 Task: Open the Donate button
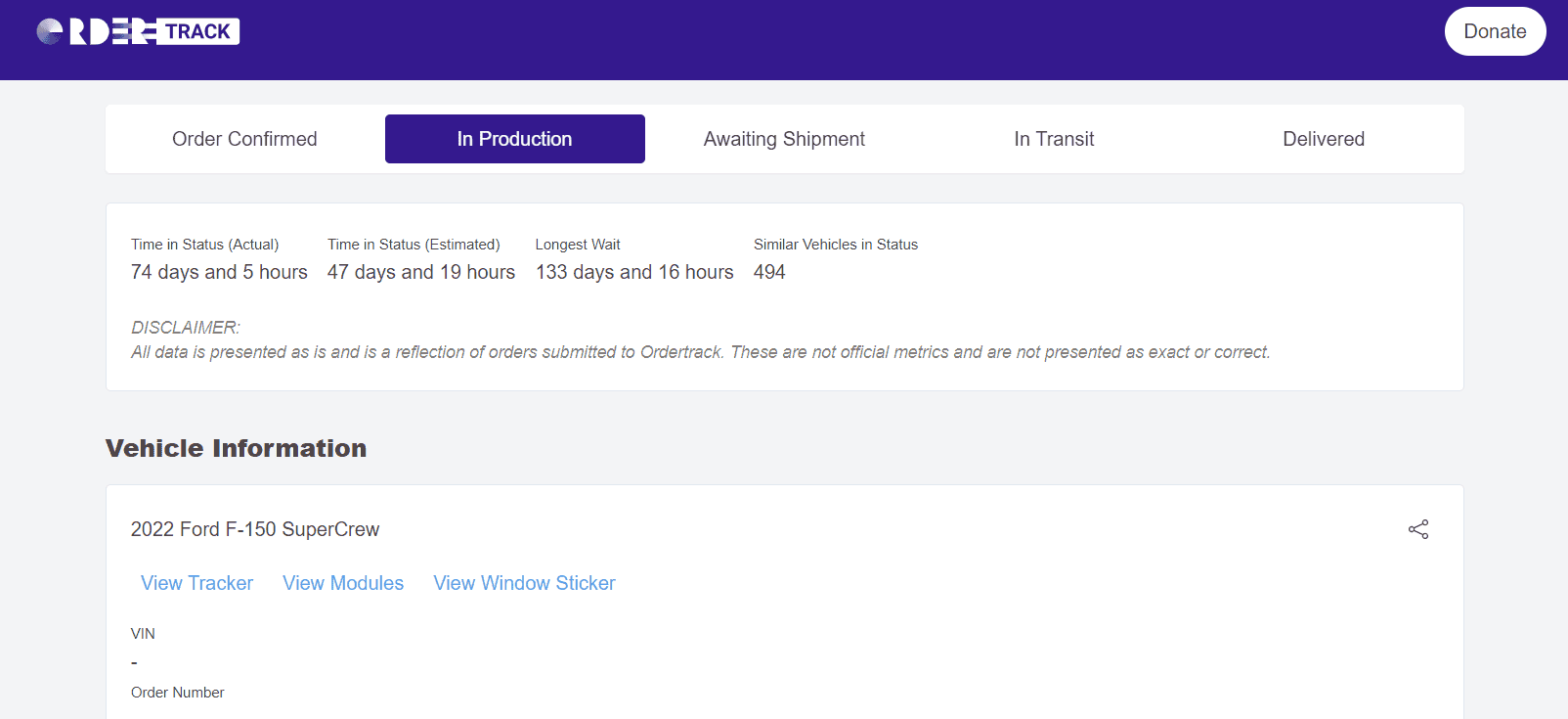(x=1495, y=31)
